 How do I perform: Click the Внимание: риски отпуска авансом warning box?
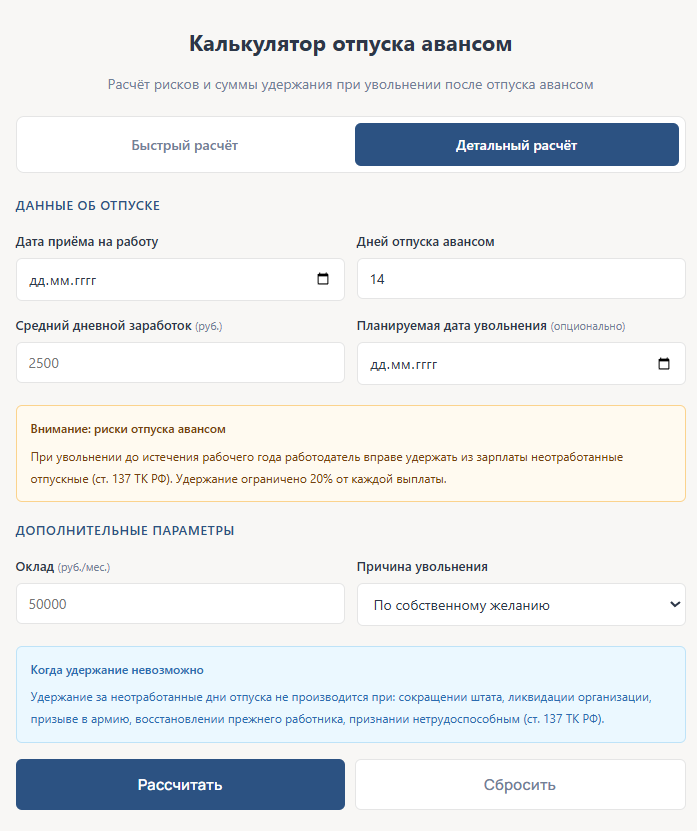[x=350, y=453]
